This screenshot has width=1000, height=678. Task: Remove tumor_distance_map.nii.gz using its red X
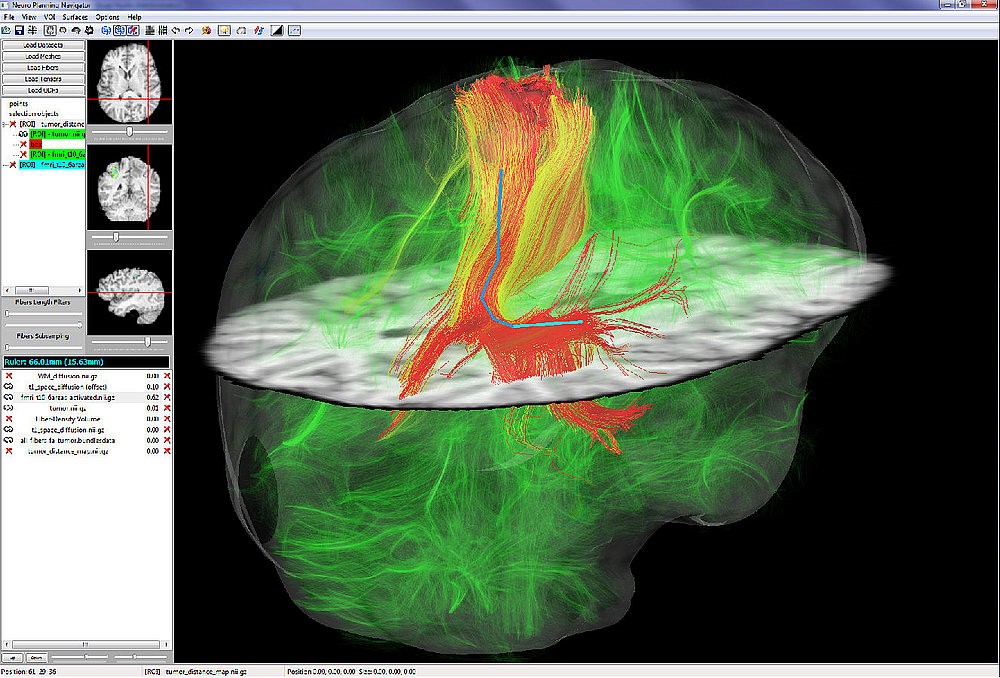coord(167,449)
